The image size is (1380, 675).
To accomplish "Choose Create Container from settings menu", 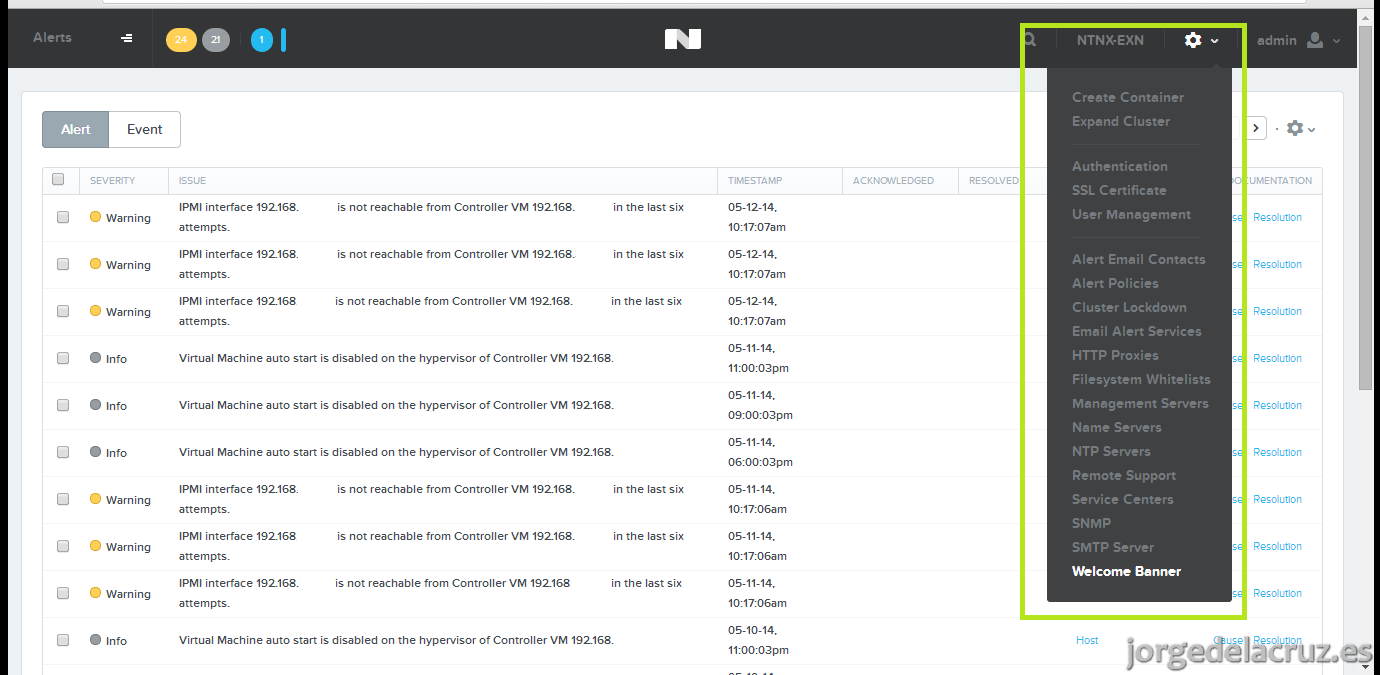I will [x=1128, y=97].
